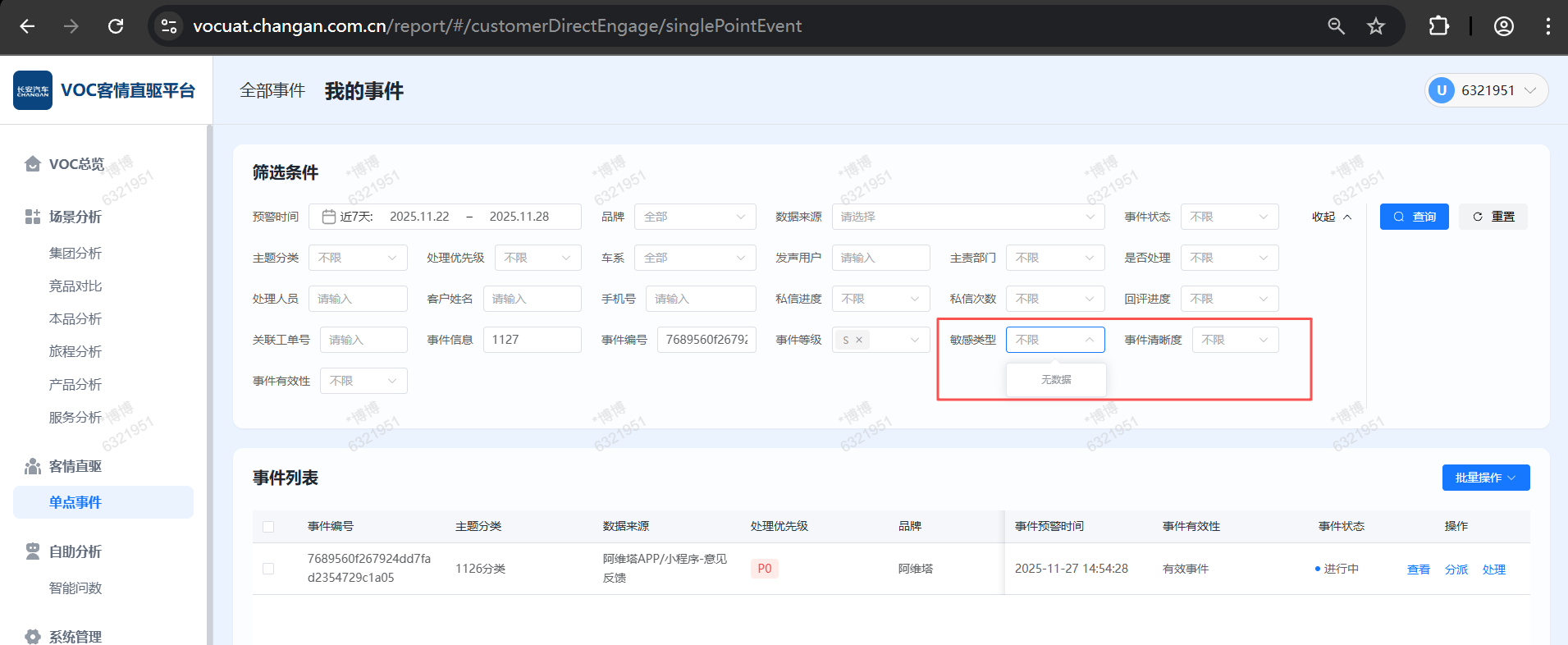The image size is (1568, 645).
Task: Open the 品牌 dropdown
Action: pyautogui.click(x=694, y=217)
